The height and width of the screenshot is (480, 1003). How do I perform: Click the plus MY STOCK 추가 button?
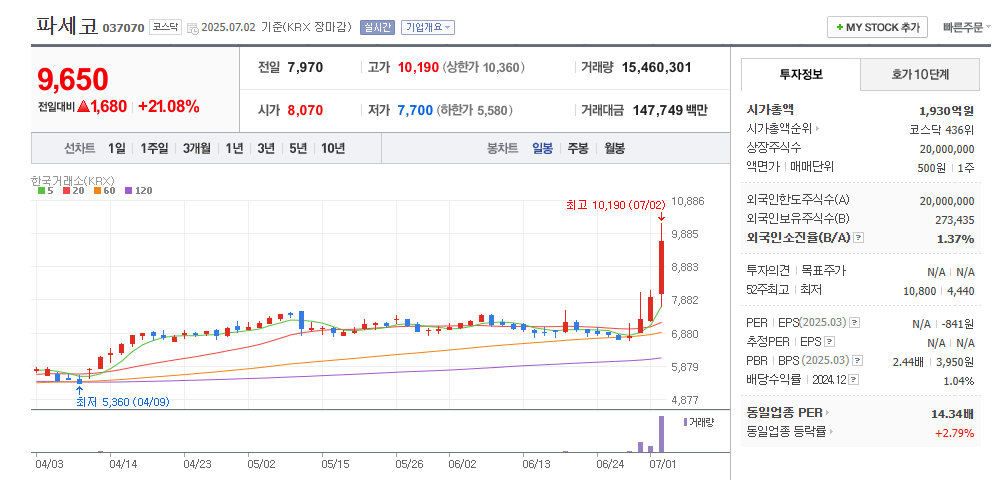pos(877,28)
